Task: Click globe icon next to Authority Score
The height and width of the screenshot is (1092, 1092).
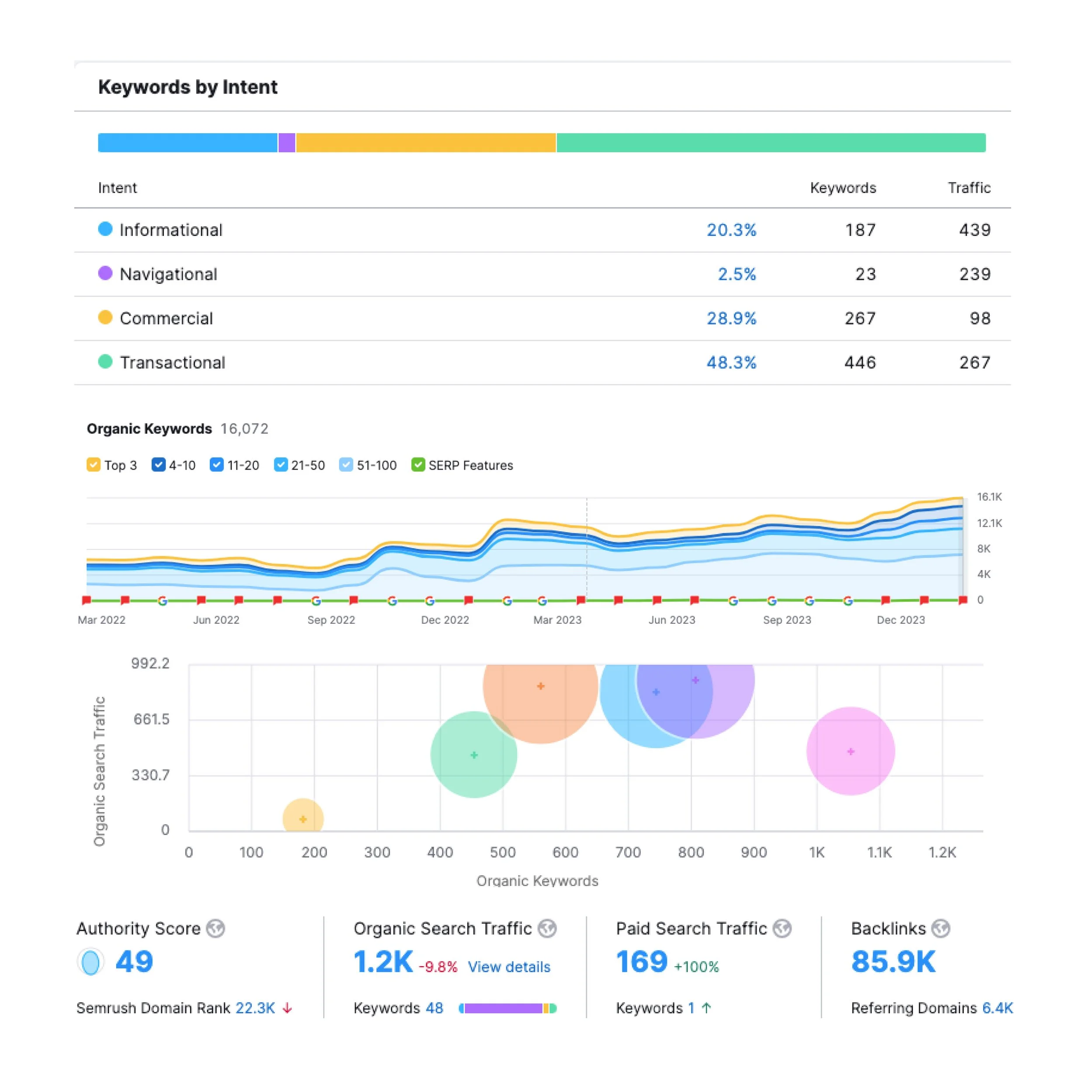Action: click(x=215, y=929)
